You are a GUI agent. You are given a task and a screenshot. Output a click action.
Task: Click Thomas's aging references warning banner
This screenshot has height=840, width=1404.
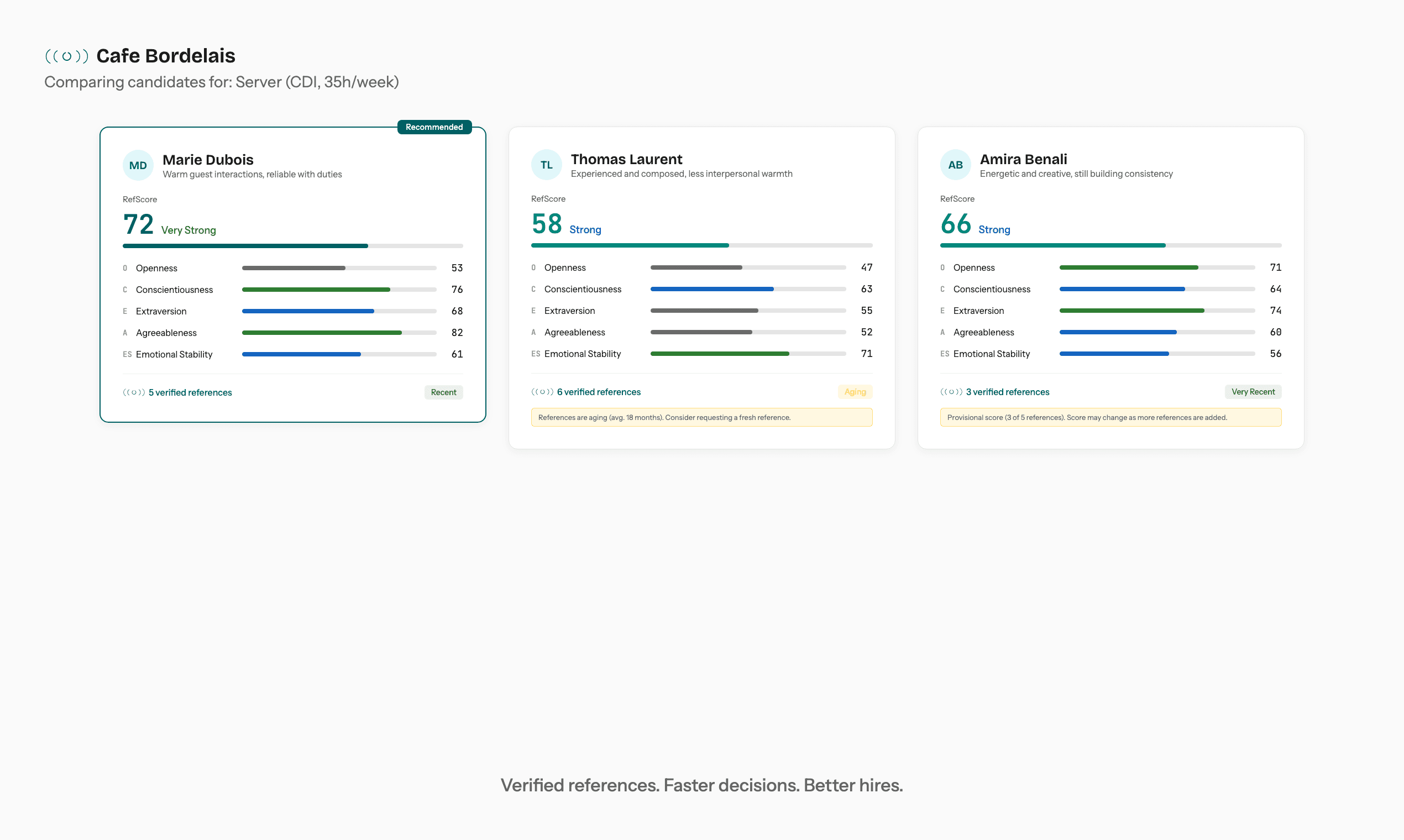click(702, 417)
